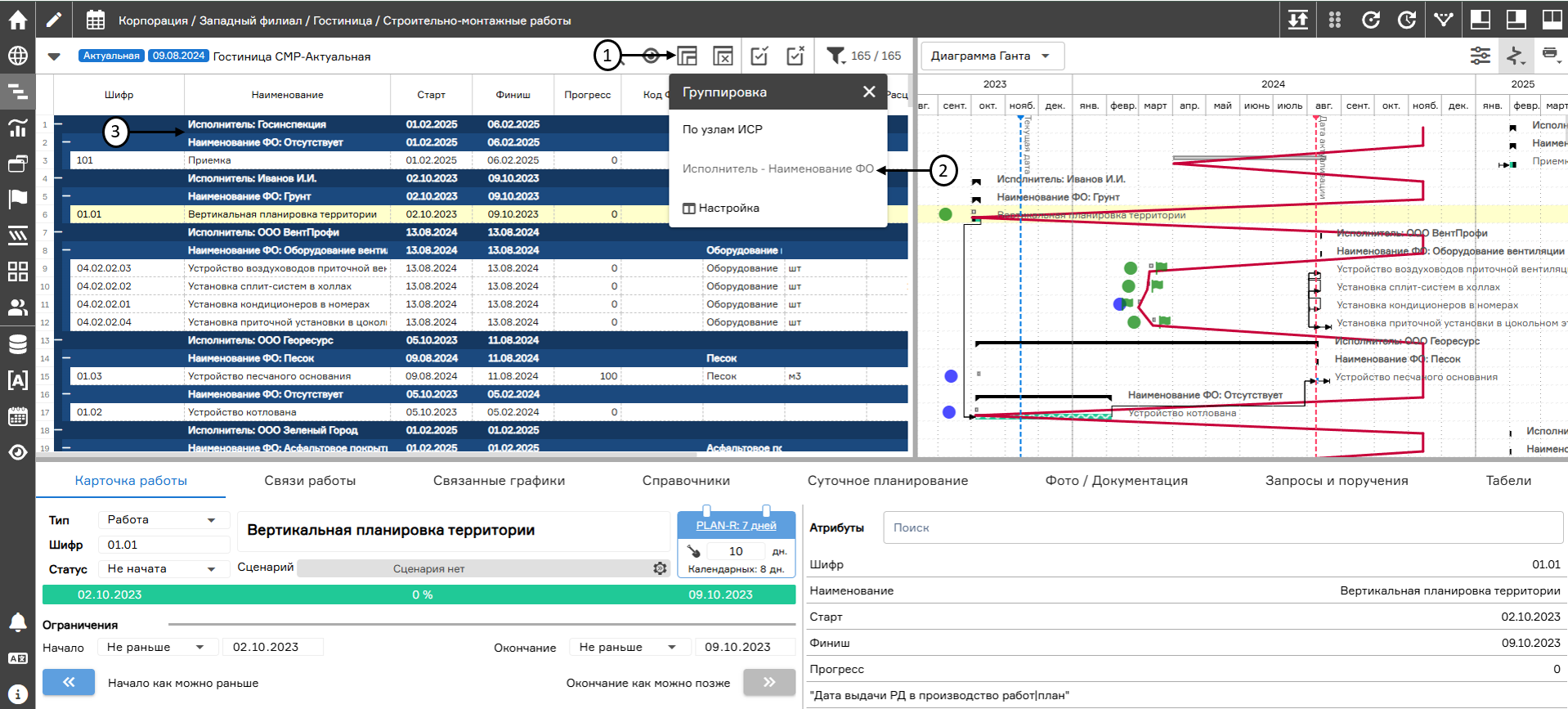This screenshot has height=709, width=1568.
Task: Toggle dependency links display in Gantt toolbar
Action: [x=1516, y=56]
